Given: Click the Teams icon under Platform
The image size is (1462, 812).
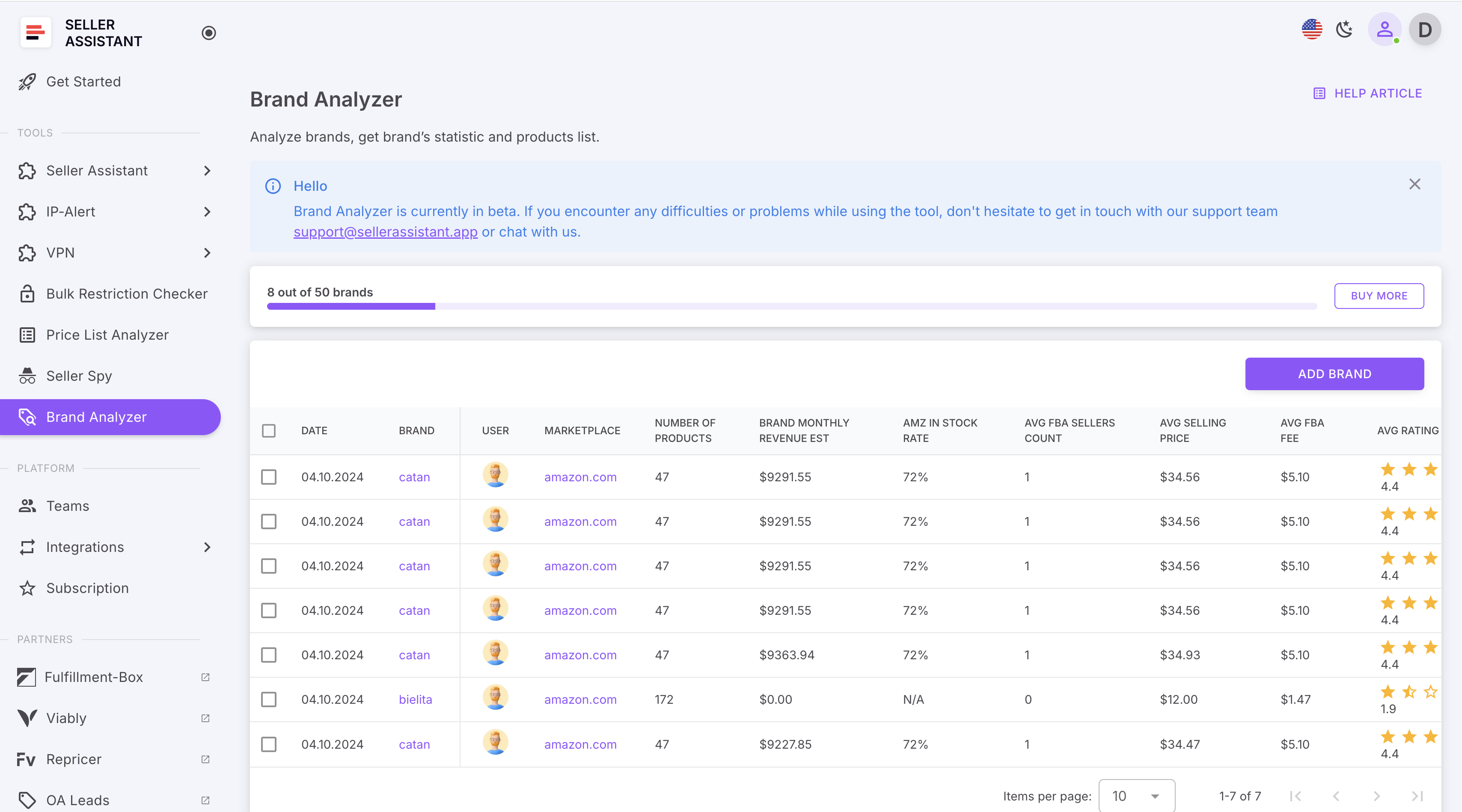Looking at the screenshot, I should click(x=27, y=506).
